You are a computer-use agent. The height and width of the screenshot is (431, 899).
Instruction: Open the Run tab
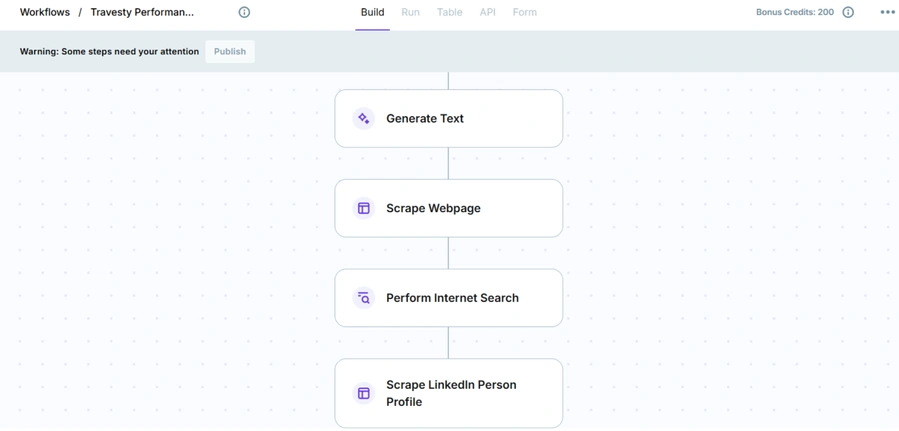[x=410, y=12]
